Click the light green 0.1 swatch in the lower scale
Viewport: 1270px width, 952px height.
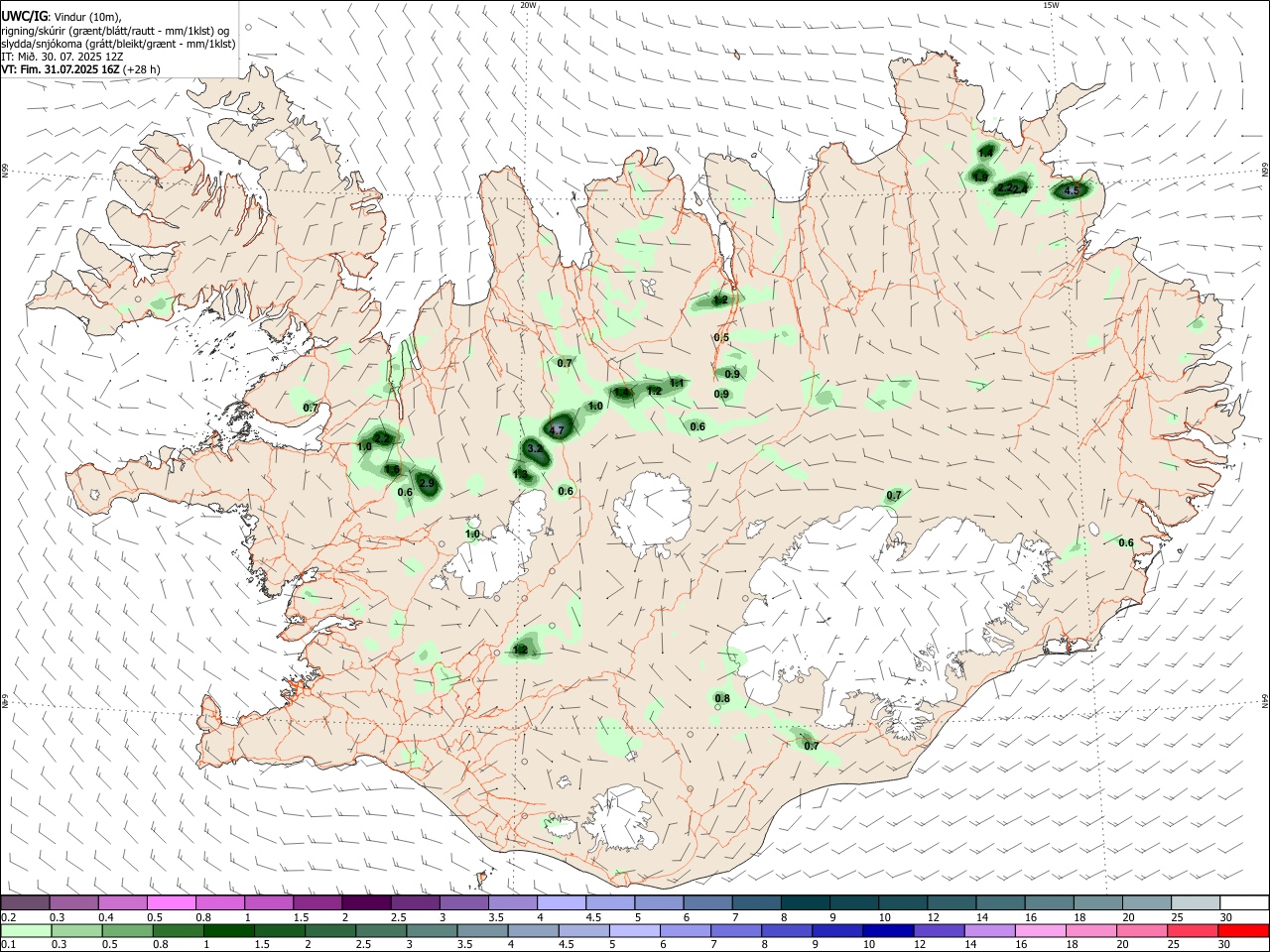(26, 930)
